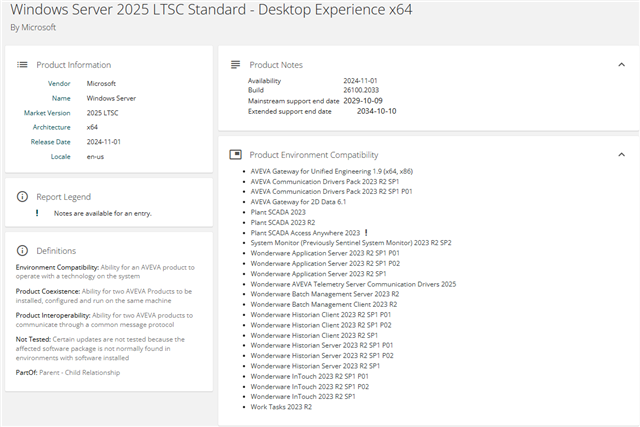Click the Product Coexistence definition term
This screenshot has height=427, width=640.
pyautogui.click(x=48, y=291)
